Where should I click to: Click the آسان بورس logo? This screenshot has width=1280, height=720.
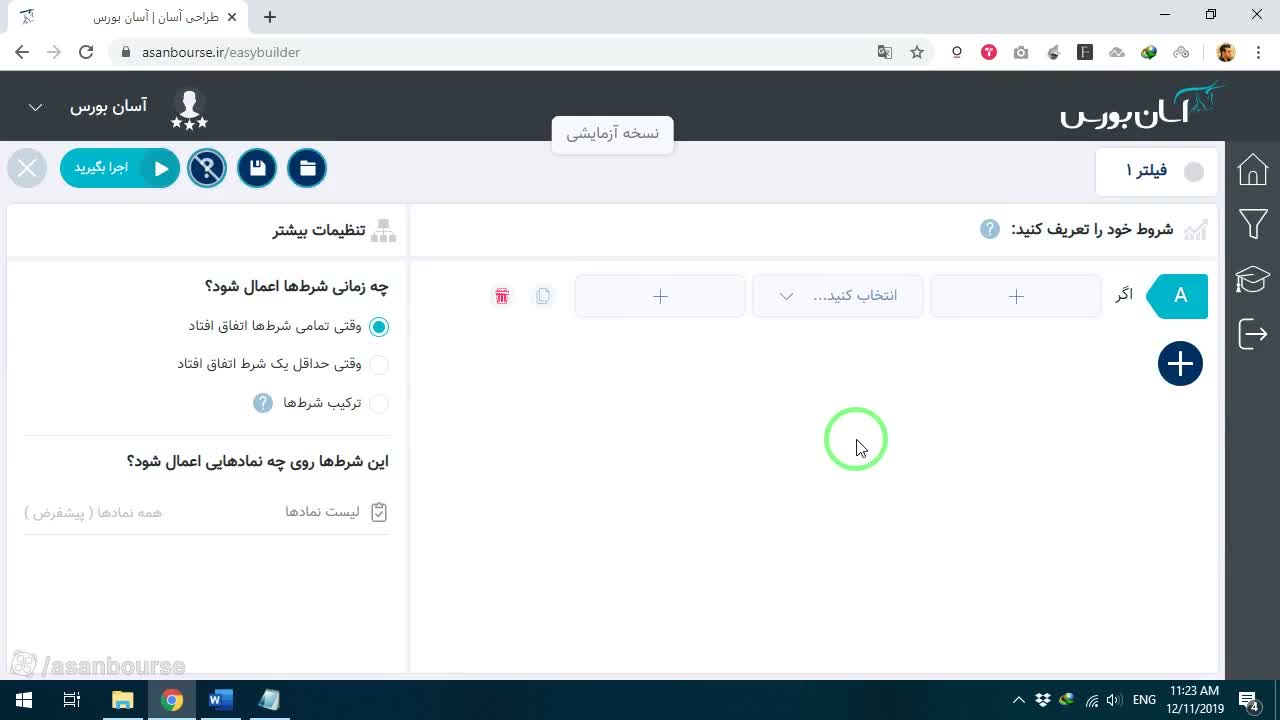pos(1142,106)
